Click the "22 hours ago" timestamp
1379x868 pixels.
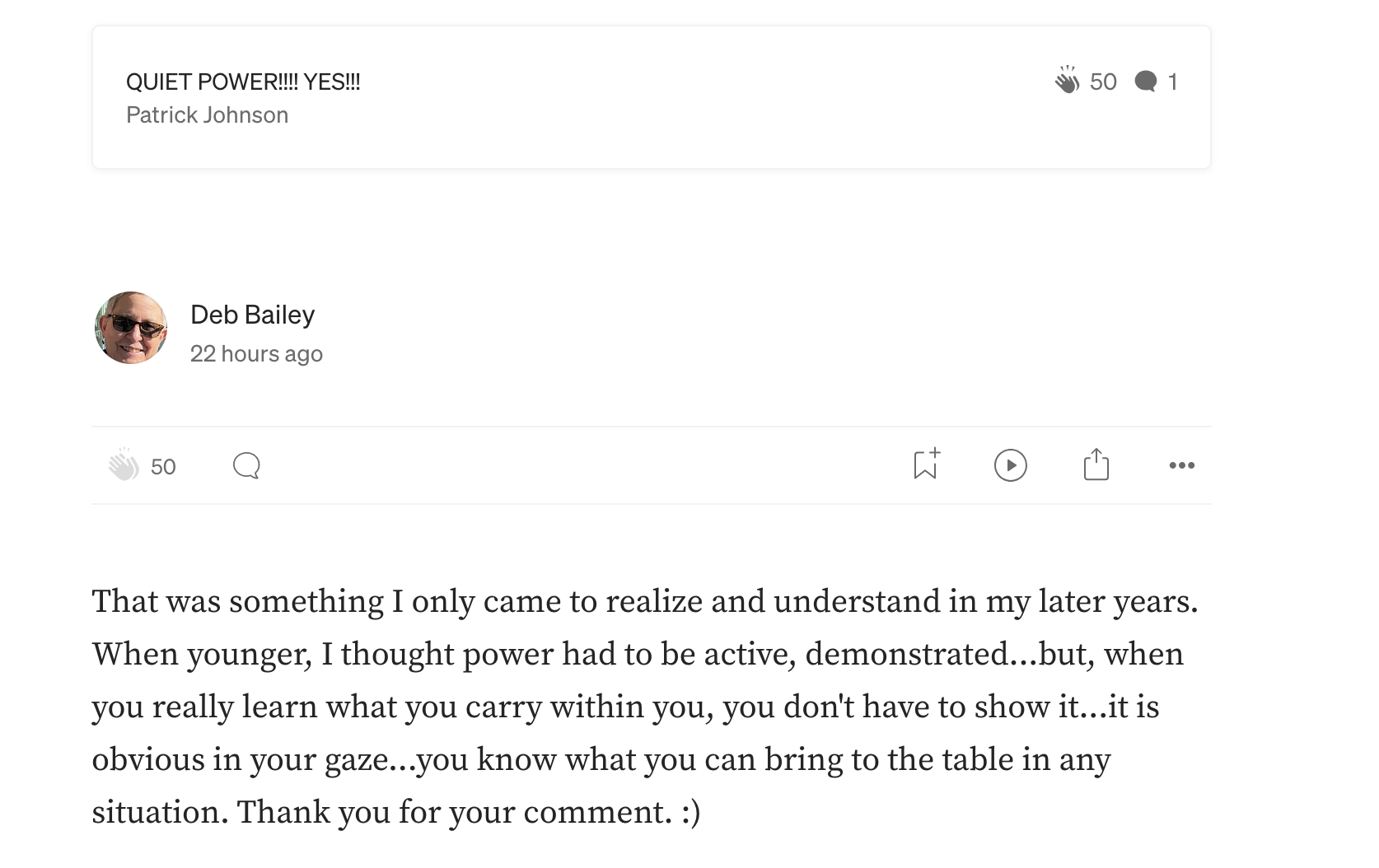pyautogui.click(x=256, y=353)
